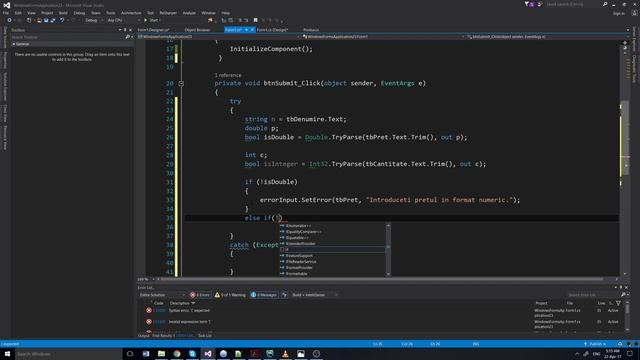Viewport: 640px width, 360px height.
Task: Click the Error List search magnifier icon
Action: click(x=623, y=295)
